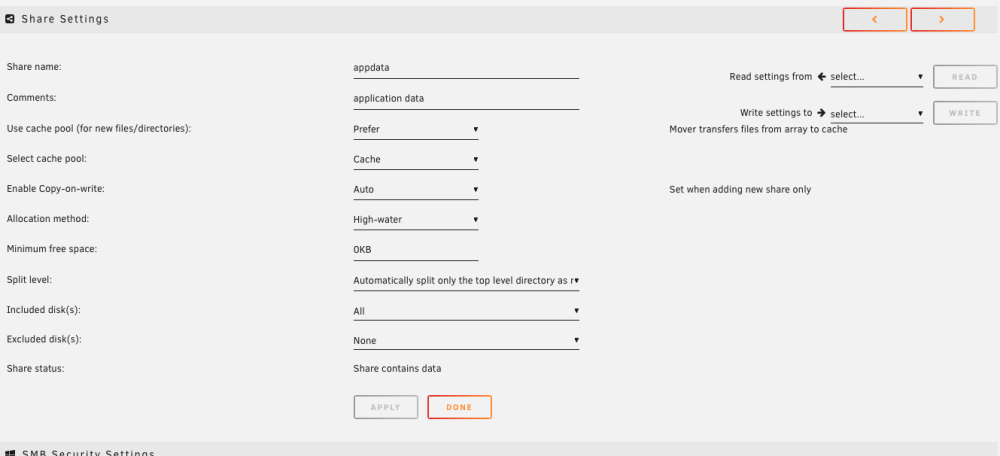Screen dimensions: 1000x456
Task: Click the SMB Security Settings Windows icon
Action: [x=10, y=452]
